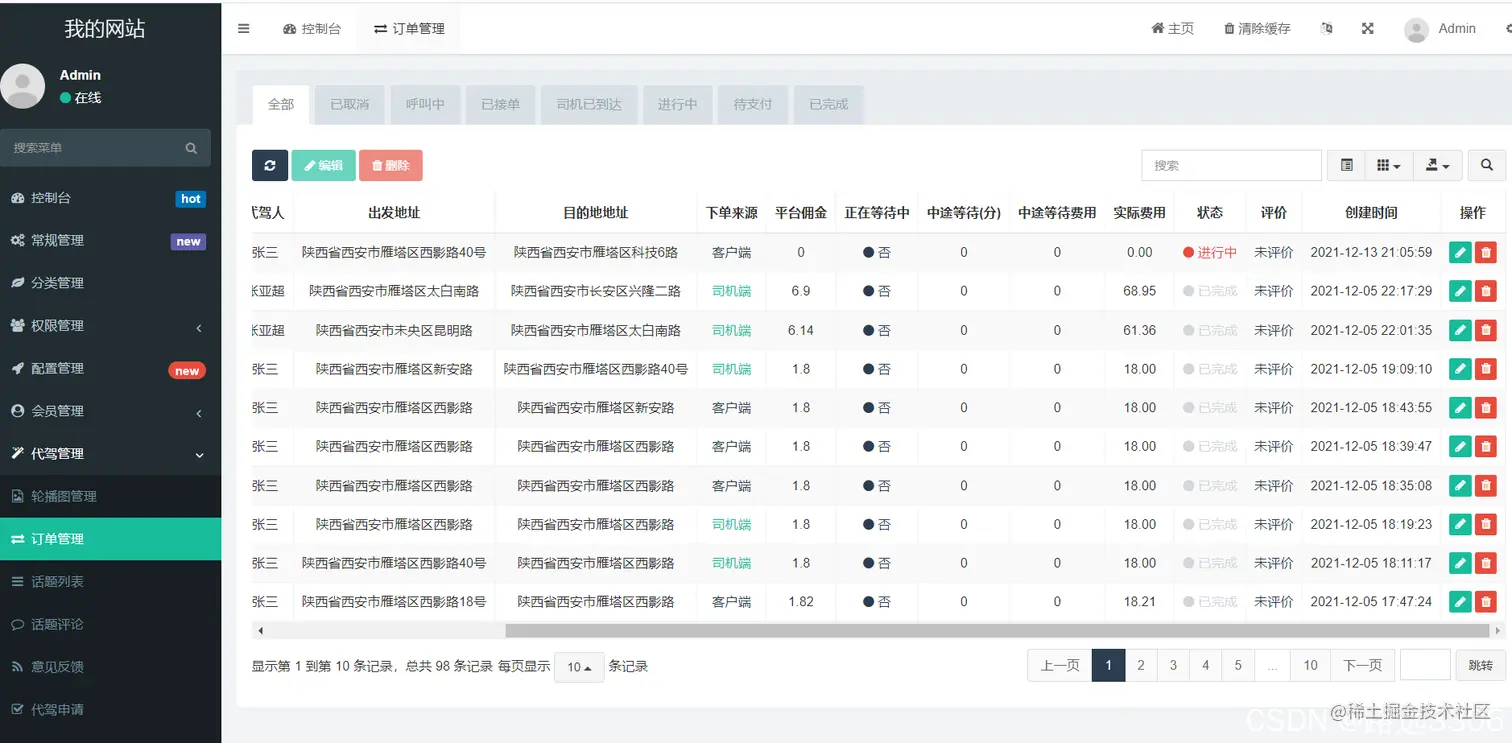Go to page 5 of orders
This screenshot has height=743, width=1512.
point(1238,665)
